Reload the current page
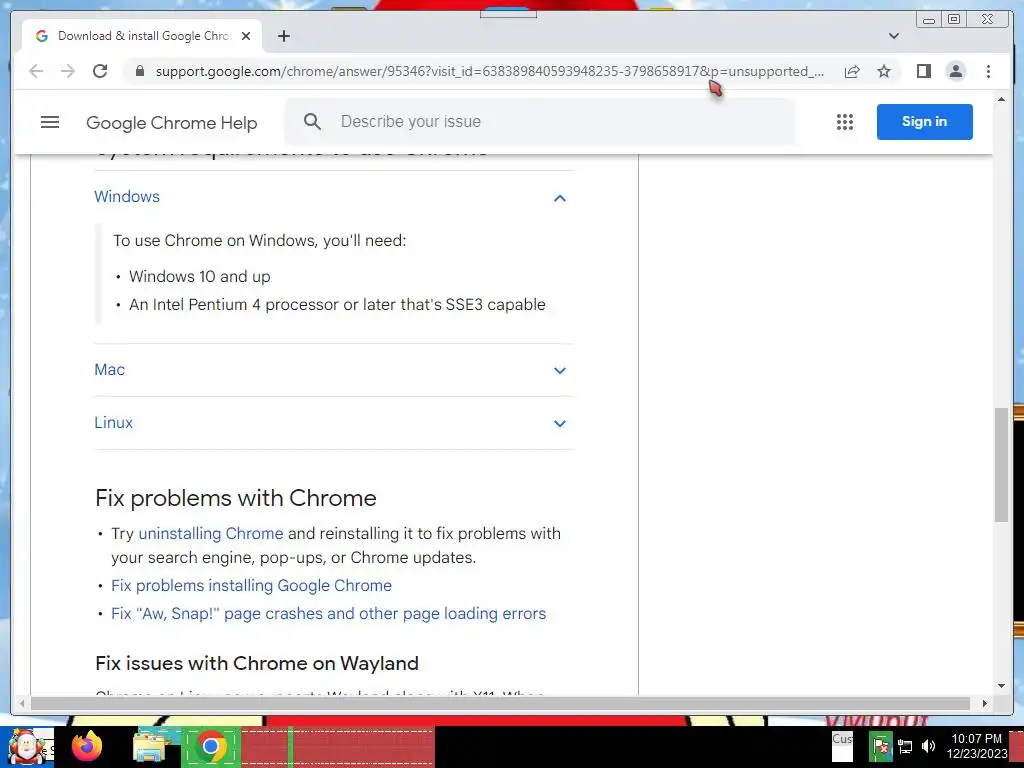 coord(100,71)
